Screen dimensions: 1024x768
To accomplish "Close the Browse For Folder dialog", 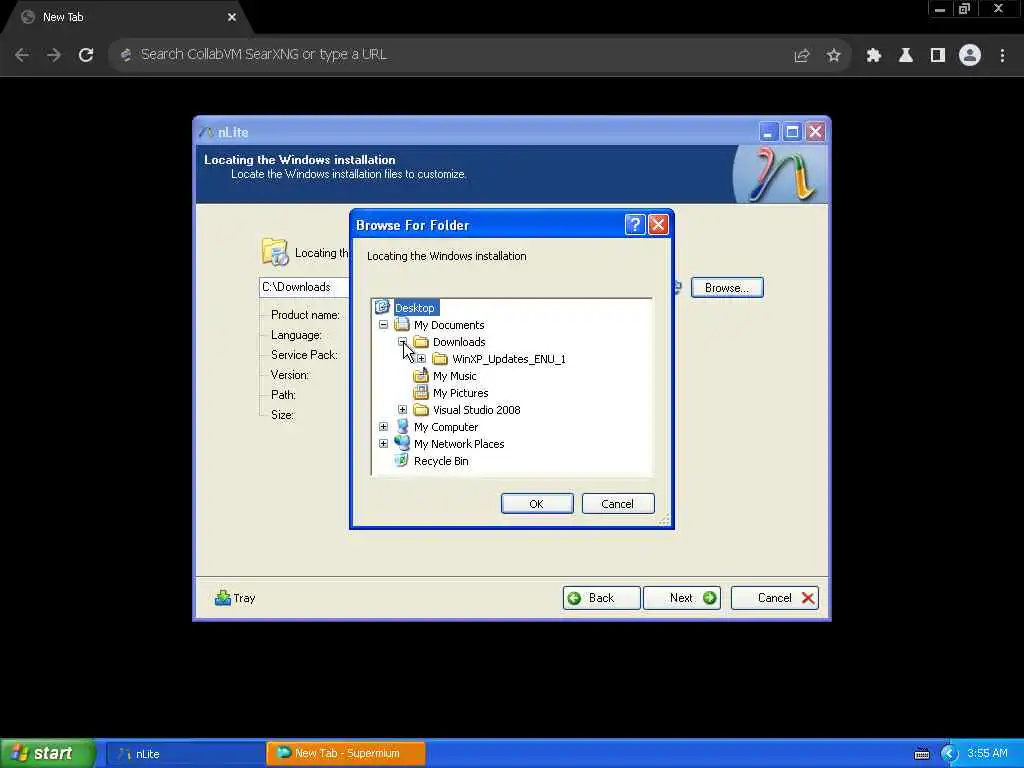I will click(x=658, y=225).
